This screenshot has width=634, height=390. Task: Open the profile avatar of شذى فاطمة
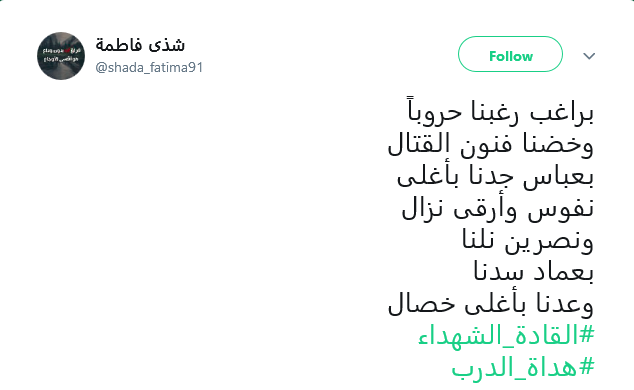pos(61,56)
